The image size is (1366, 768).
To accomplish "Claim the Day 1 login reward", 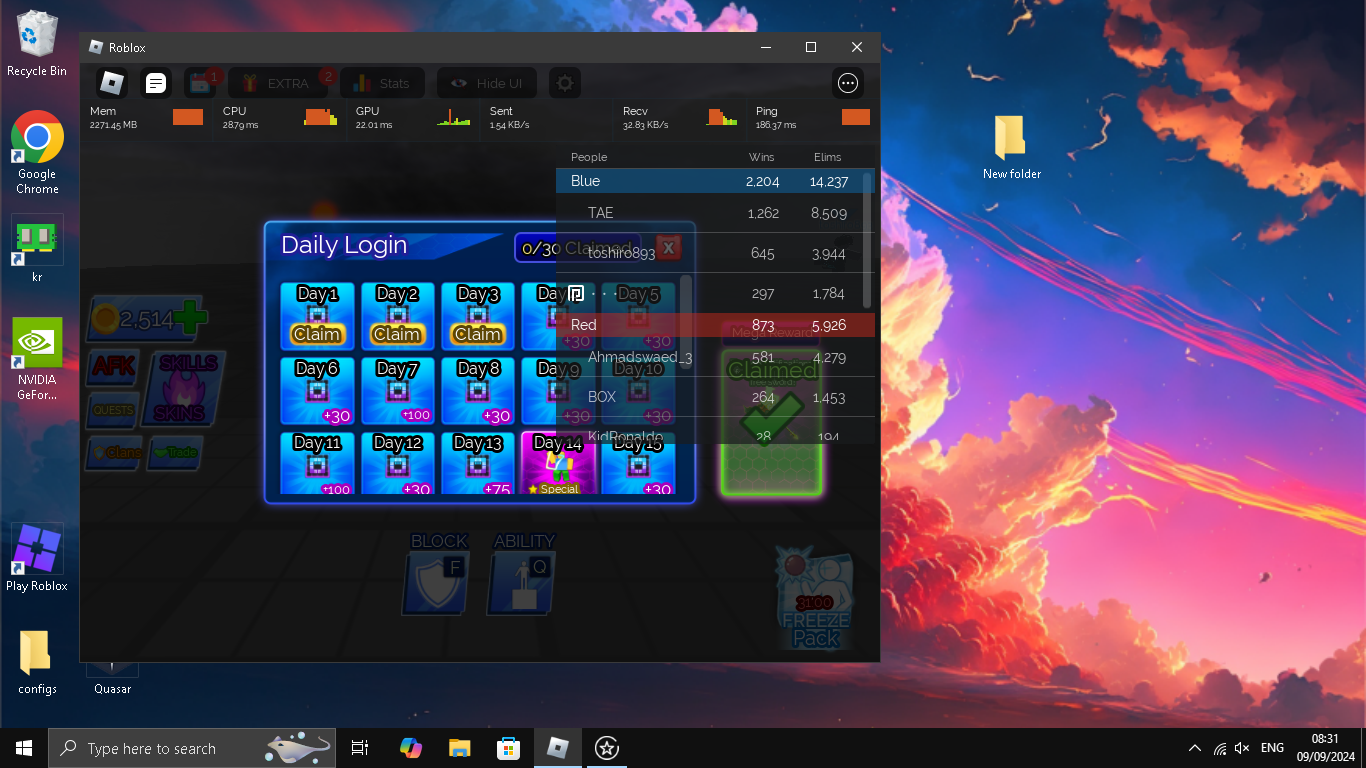I will 317,334.
